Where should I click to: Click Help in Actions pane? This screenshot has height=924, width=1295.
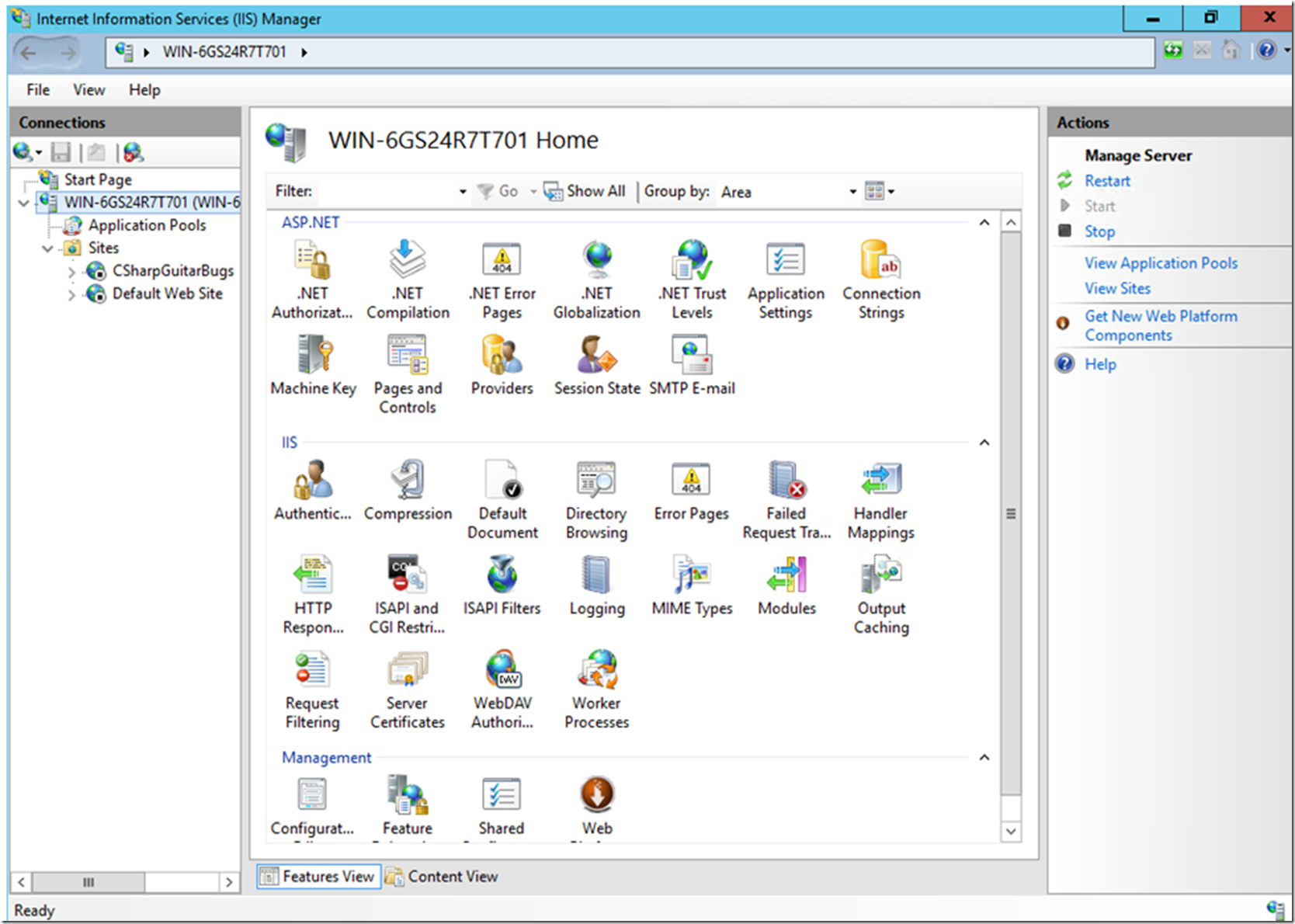[x=1100, y=364]
